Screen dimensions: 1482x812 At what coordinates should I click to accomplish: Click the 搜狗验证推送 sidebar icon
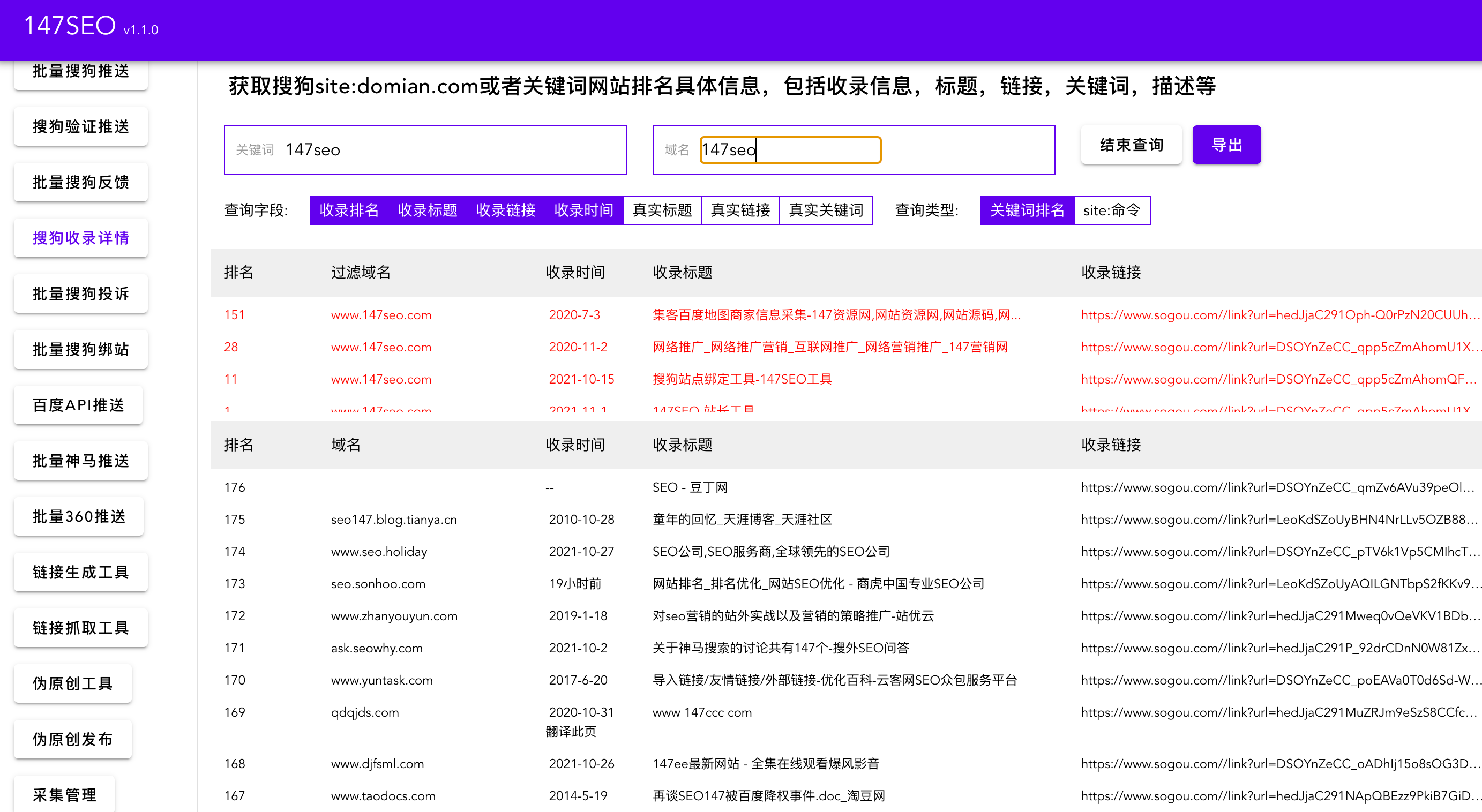[x=83, y=126]
